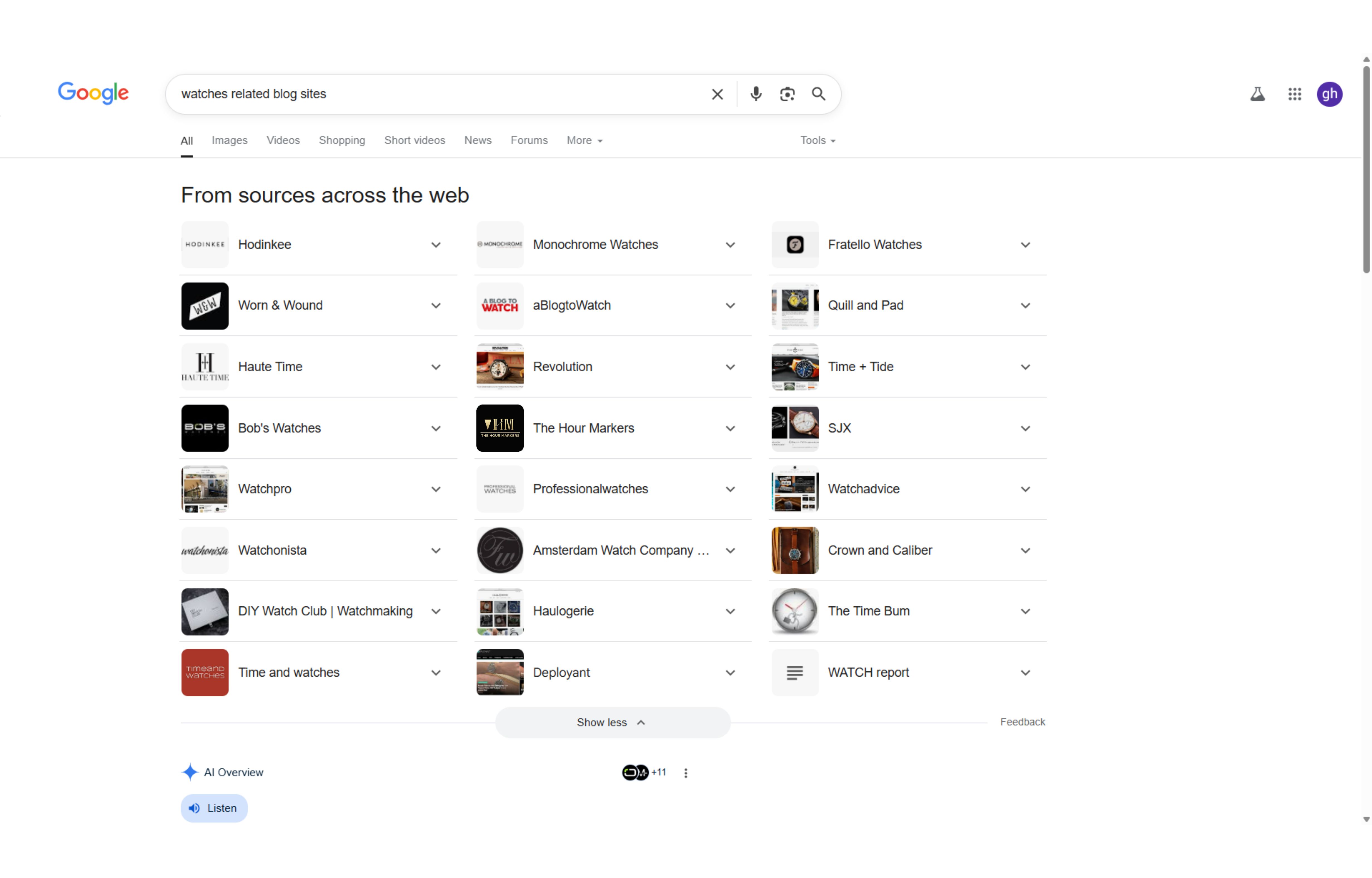
Task: Switch to the Forums tab
Action: pyautogui.click(x=529, y=140)
